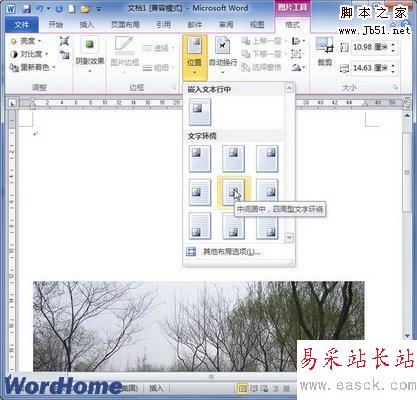The image size is (417, 400).
Task: Click the Undo arrow icon
Action: (x=40, y=9)
